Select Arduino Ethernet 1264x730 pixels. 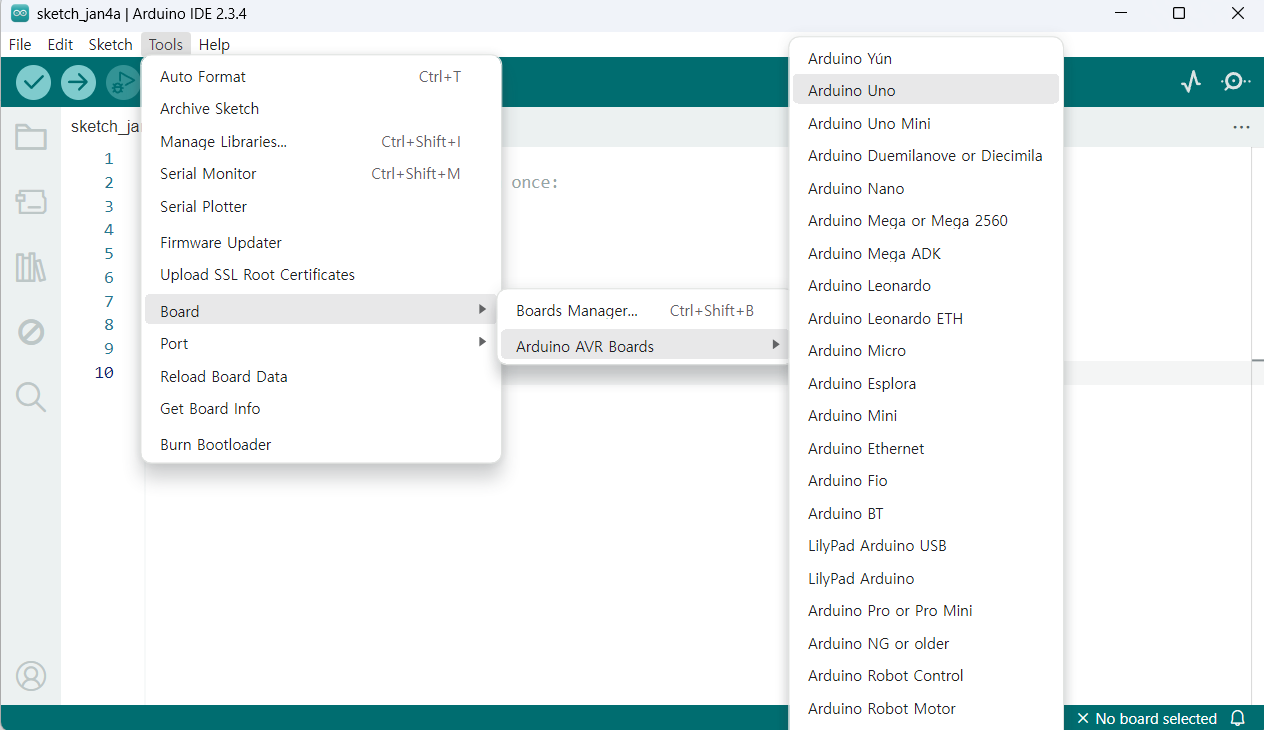coord(926,448)
